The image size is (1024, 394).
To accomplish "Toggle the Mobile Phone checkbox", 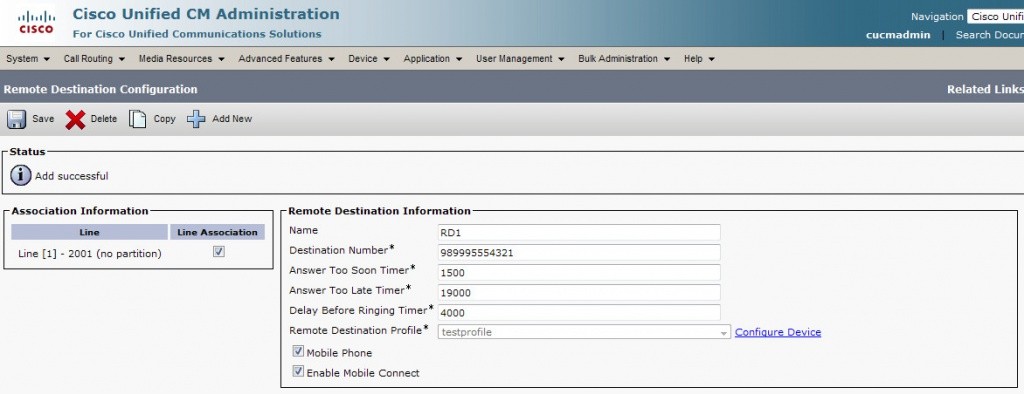I will click(x=298, y=352).
